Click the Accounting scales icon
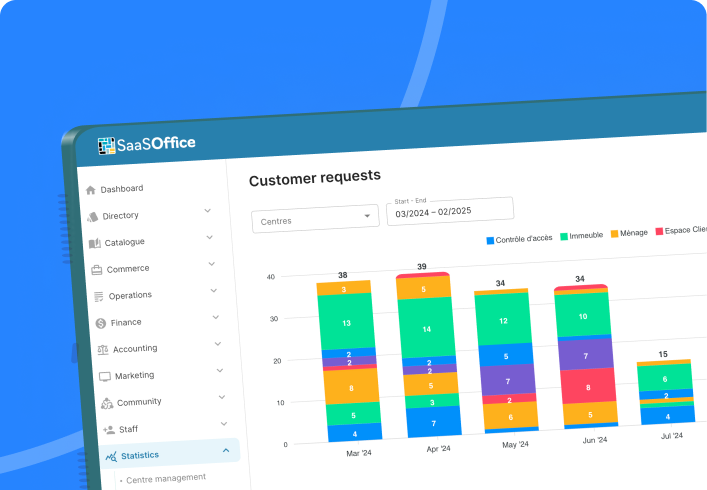The height and width of the screenshot is (490, 707). (103, 350)
